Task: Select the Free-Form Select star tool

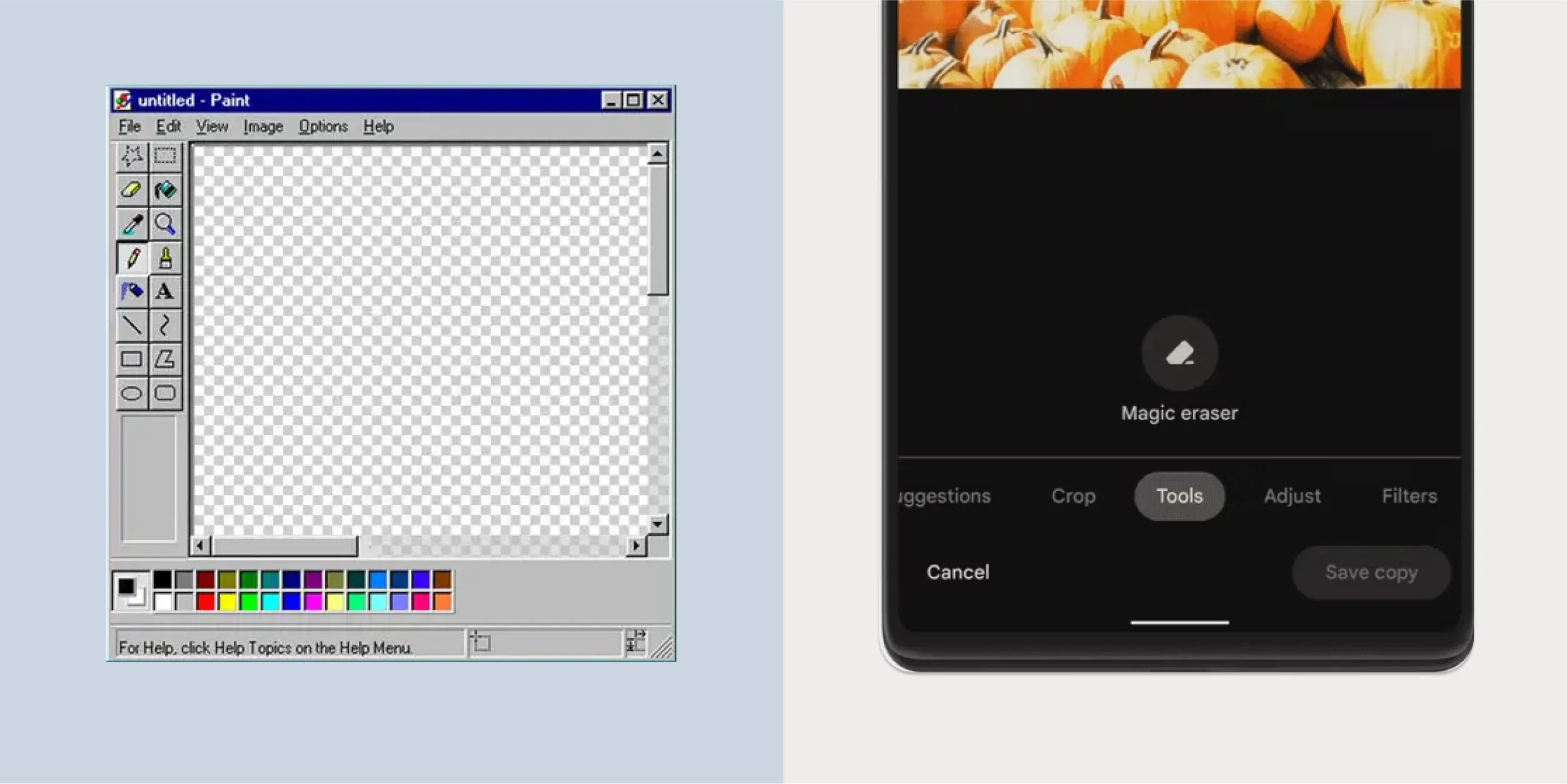Action: (131, 156)
